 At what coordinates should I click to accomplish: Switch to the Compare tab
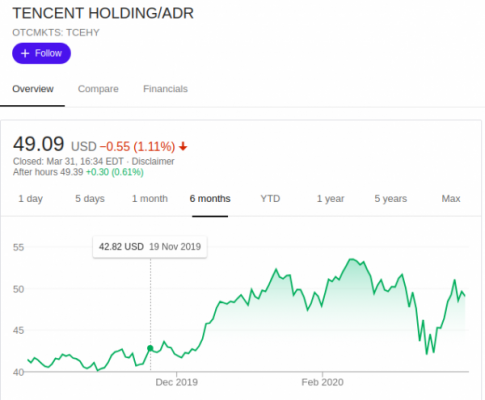tap(98, 89)
